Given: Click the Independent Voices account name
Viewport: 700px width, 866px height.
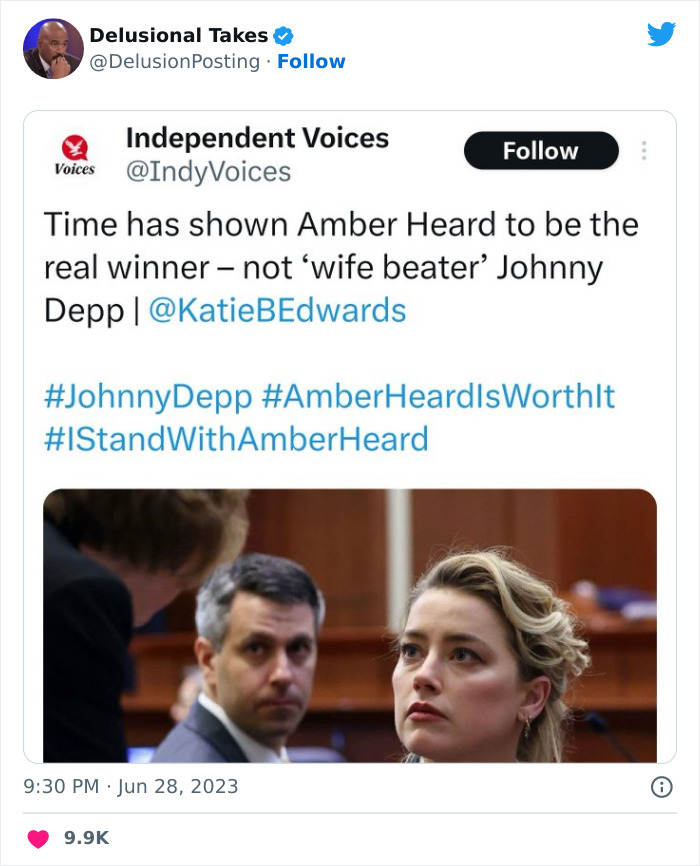Looking at the screenshot, I should coord(257,138).
